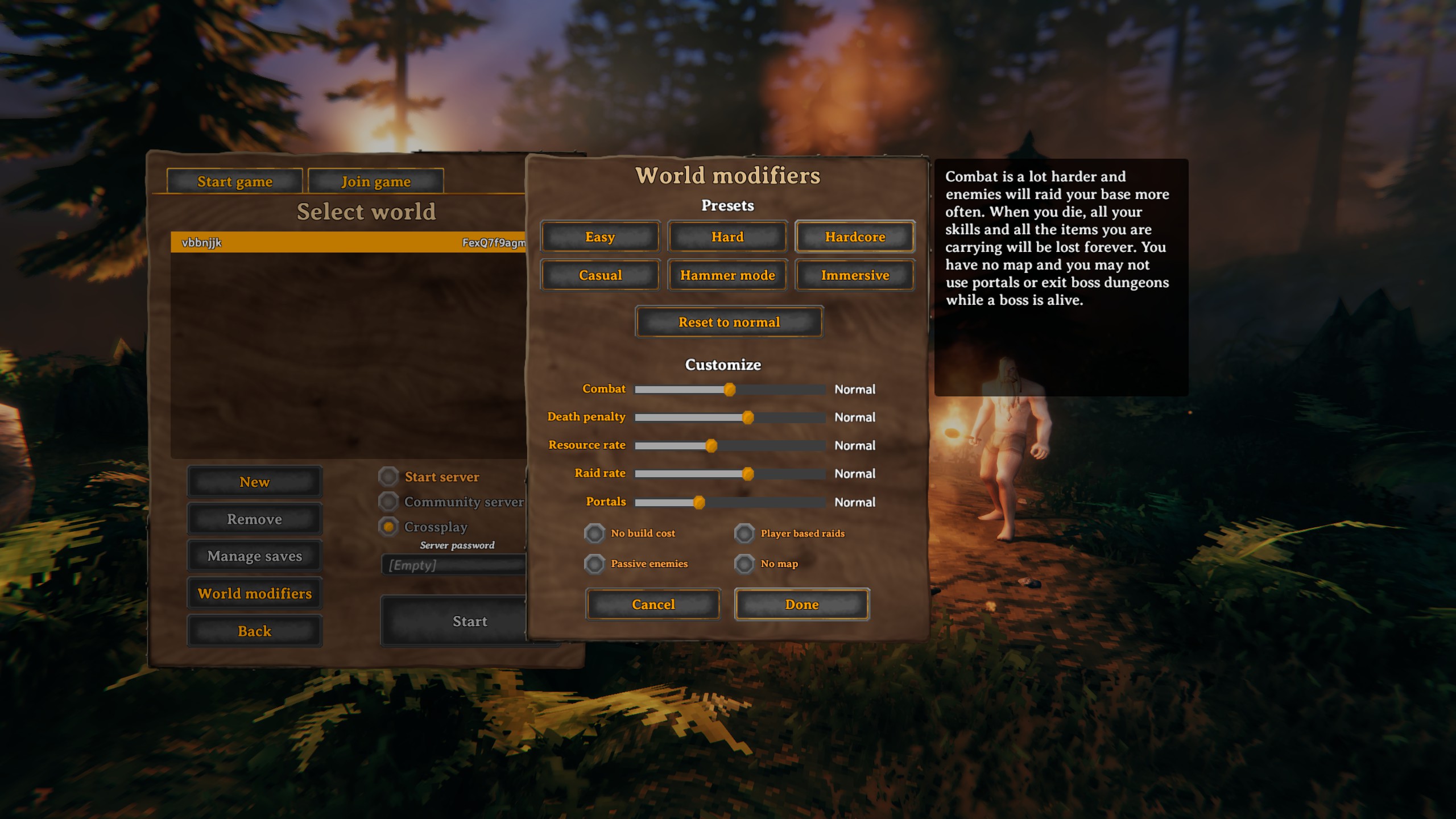Screen dimensions: 1456x819
Task: Open Manage saves
Action: pyautogui.click(x=254, y=556)
